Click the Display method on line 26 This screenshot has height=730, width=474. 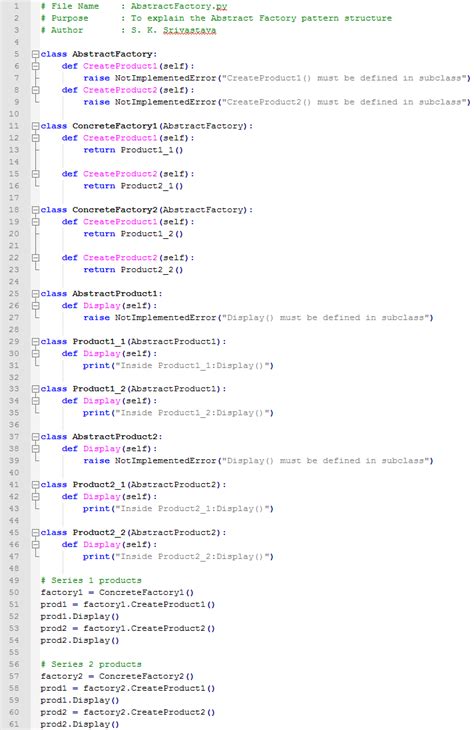pos(102,305)
